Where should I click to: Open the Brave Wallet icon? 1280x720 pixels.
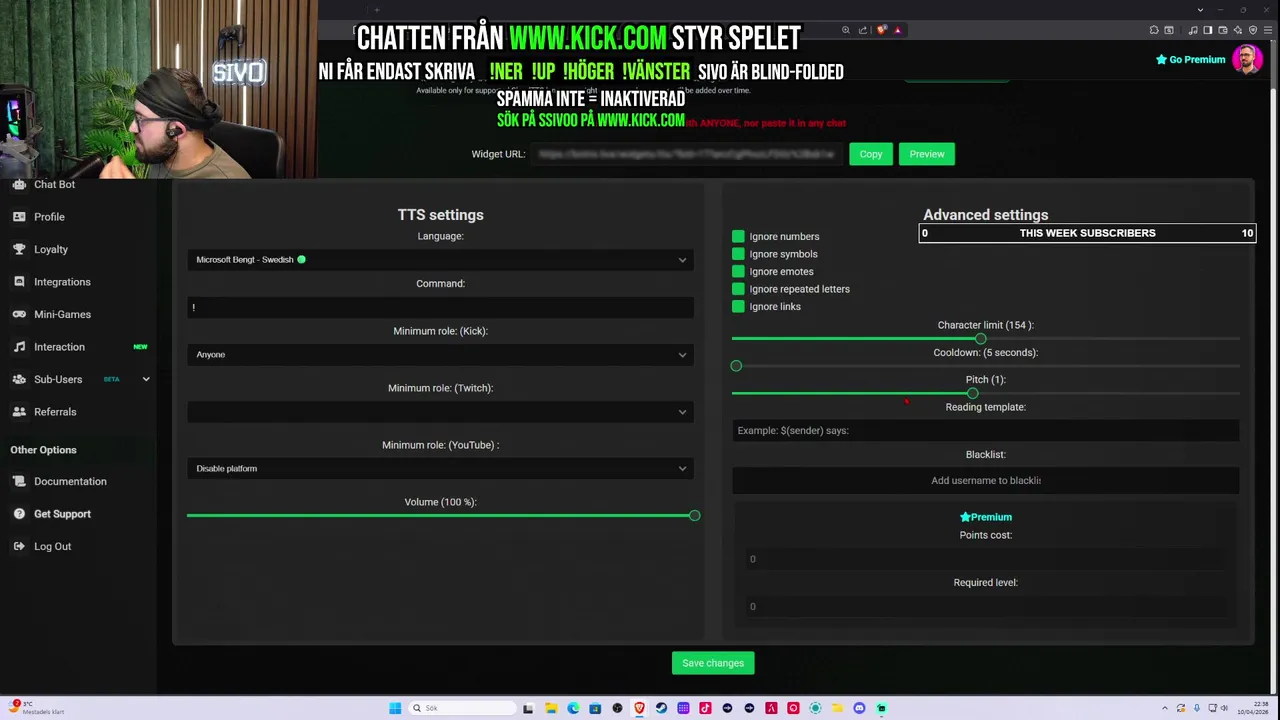click(x=1223, y=30)
